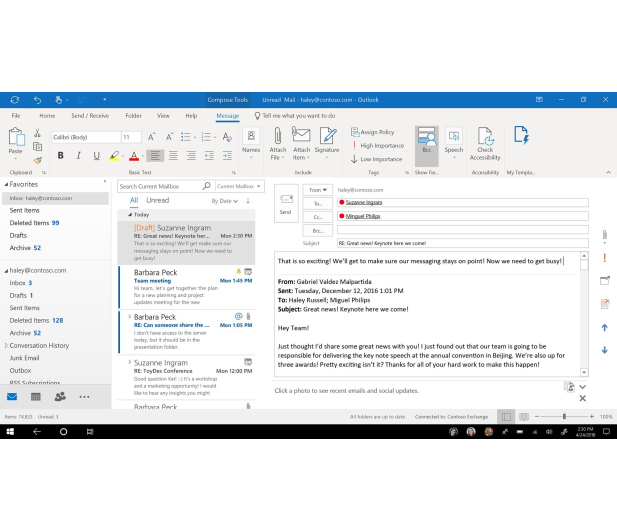Click the Send button
The width and height of the screenshot is (617, 530).
click(x=286, y=203)
